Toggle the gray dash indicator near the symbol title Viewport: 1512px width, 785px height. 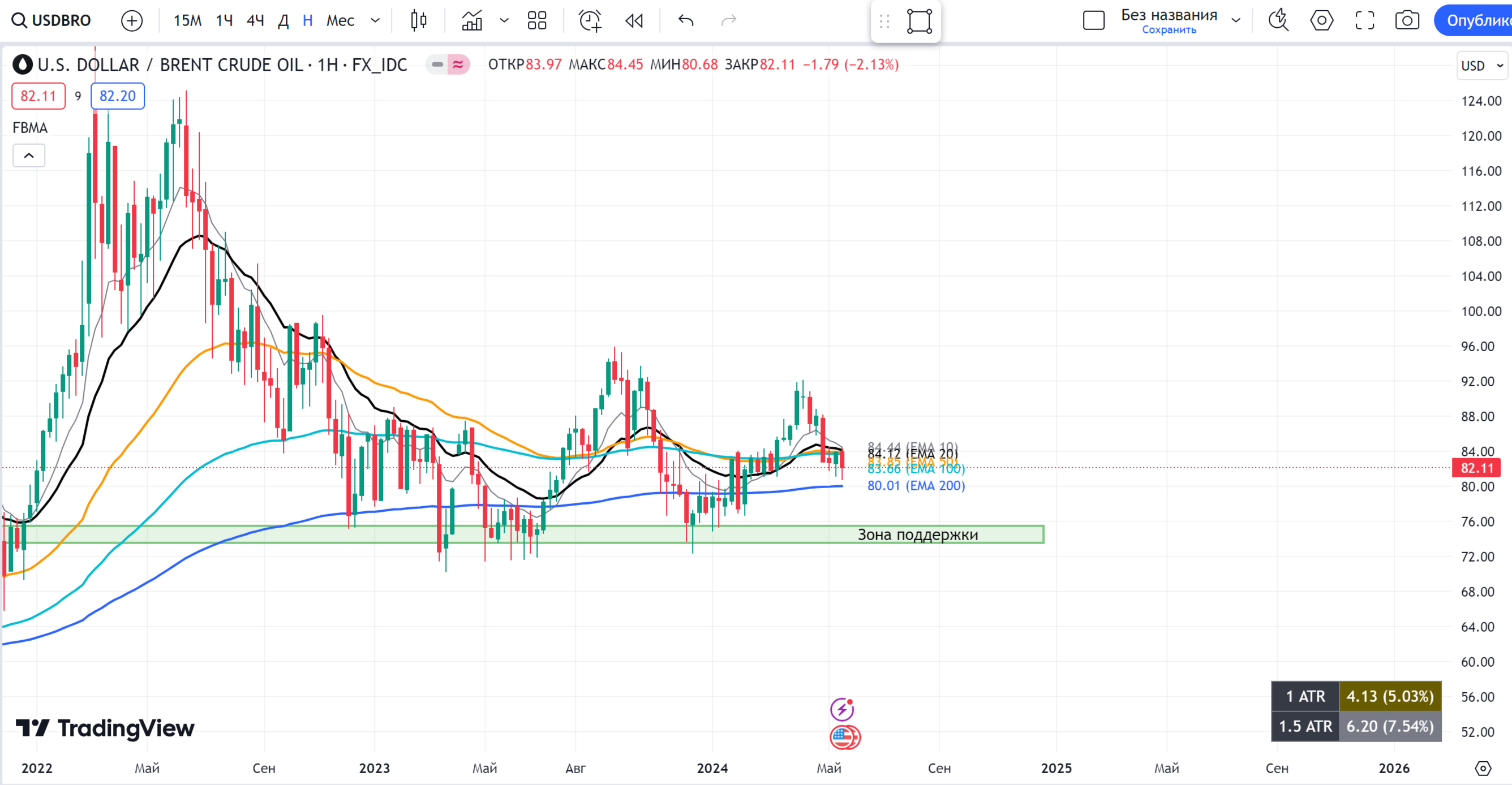click(437, 64)
